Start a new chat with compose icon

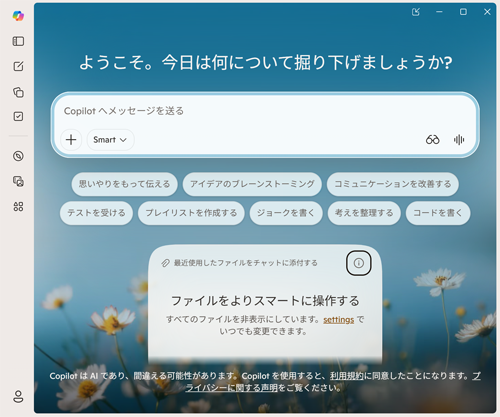[x=18, y=66]
